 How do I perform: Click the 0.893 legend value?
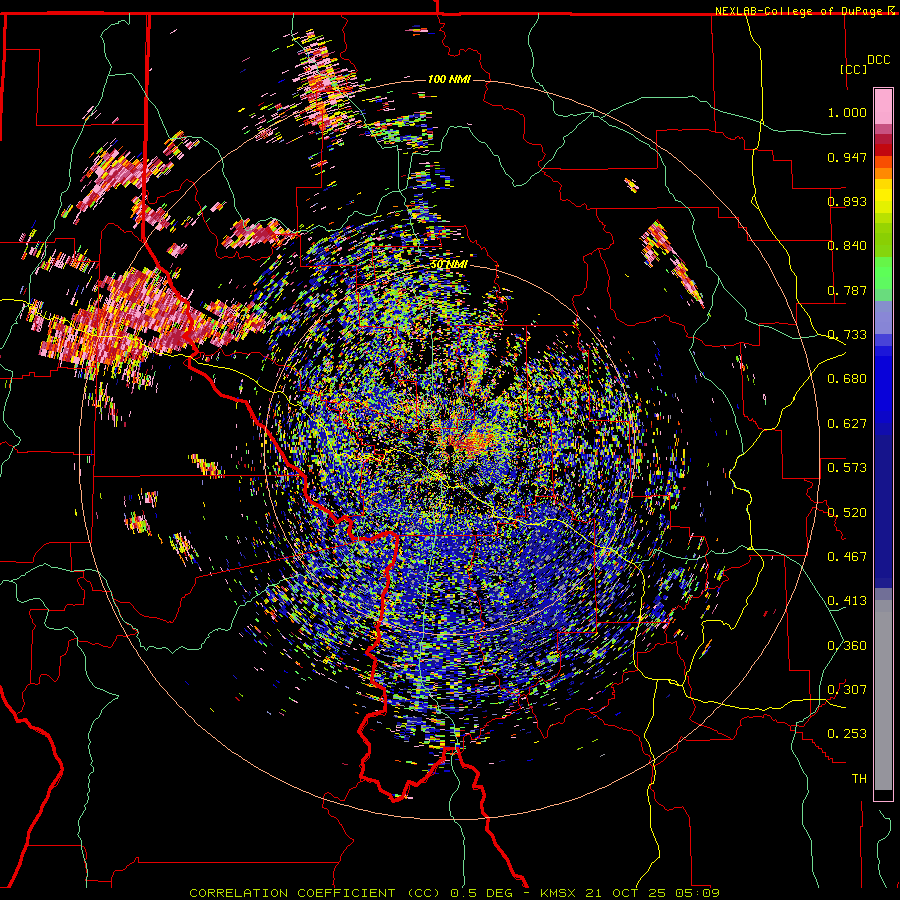(847, 201)
